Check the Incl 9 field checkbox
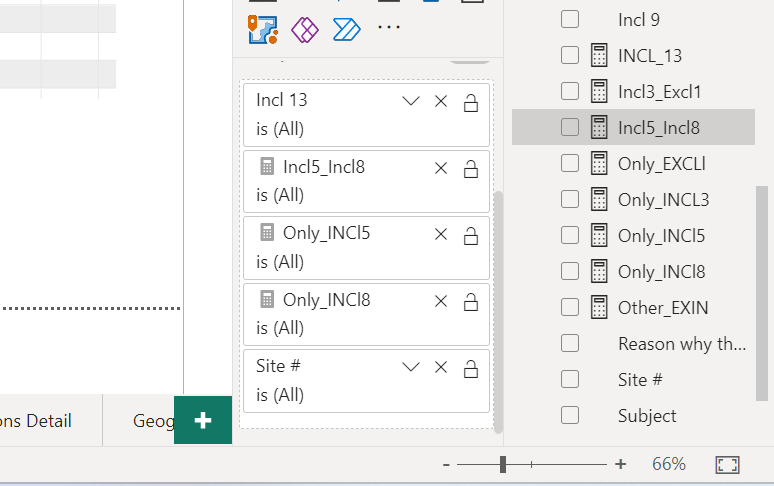 click(570, 19)
